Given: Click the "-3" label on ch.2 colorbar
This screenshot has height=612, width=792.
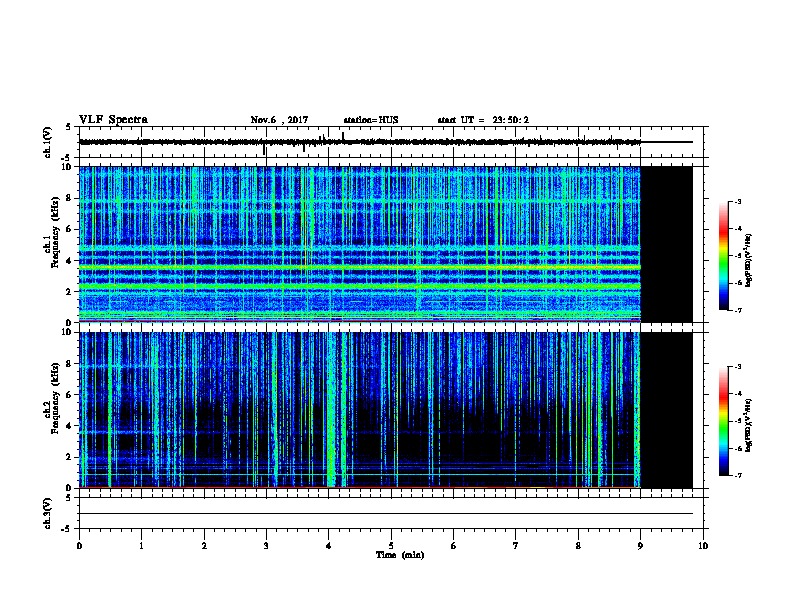Looking at the screenshot, I should point(737,367).
